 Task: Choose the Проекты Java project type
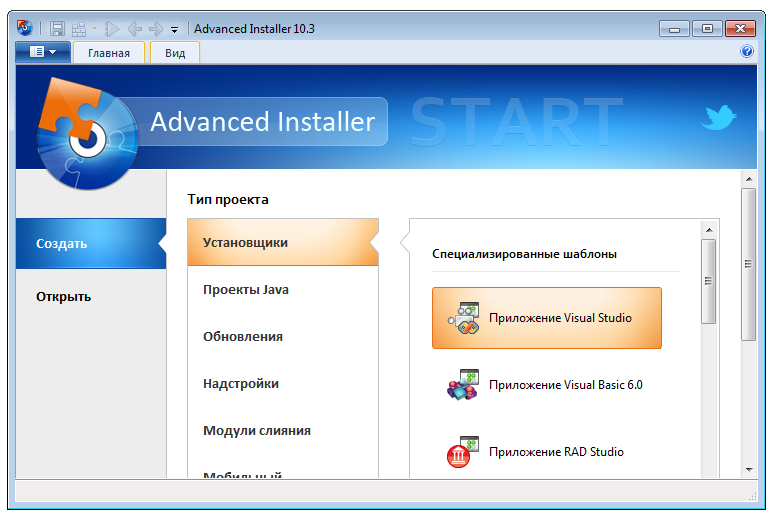coord(283,289)
